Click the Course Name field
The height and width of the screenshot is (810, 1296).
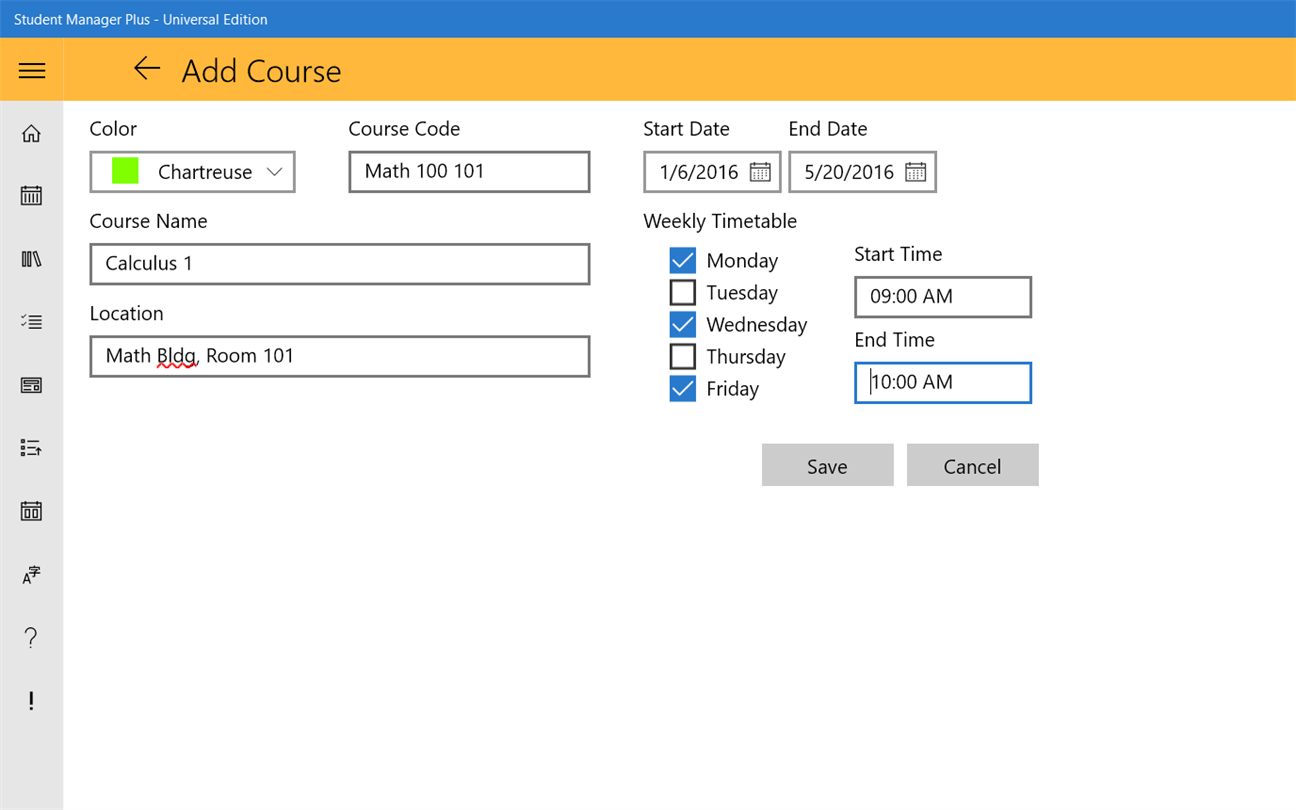click(340, 264)
